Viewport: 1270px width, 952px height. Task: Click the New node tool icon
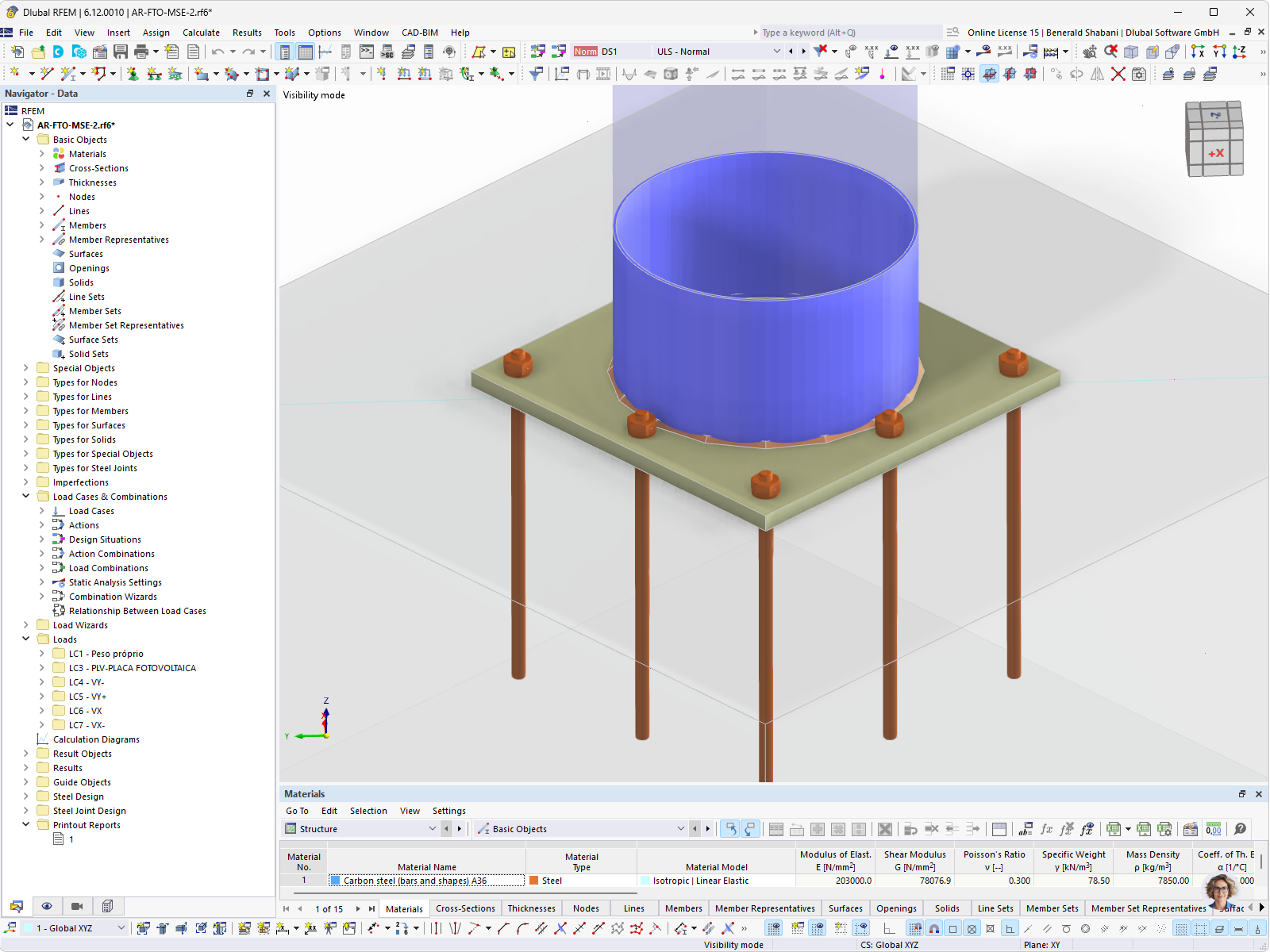[14, 74]
